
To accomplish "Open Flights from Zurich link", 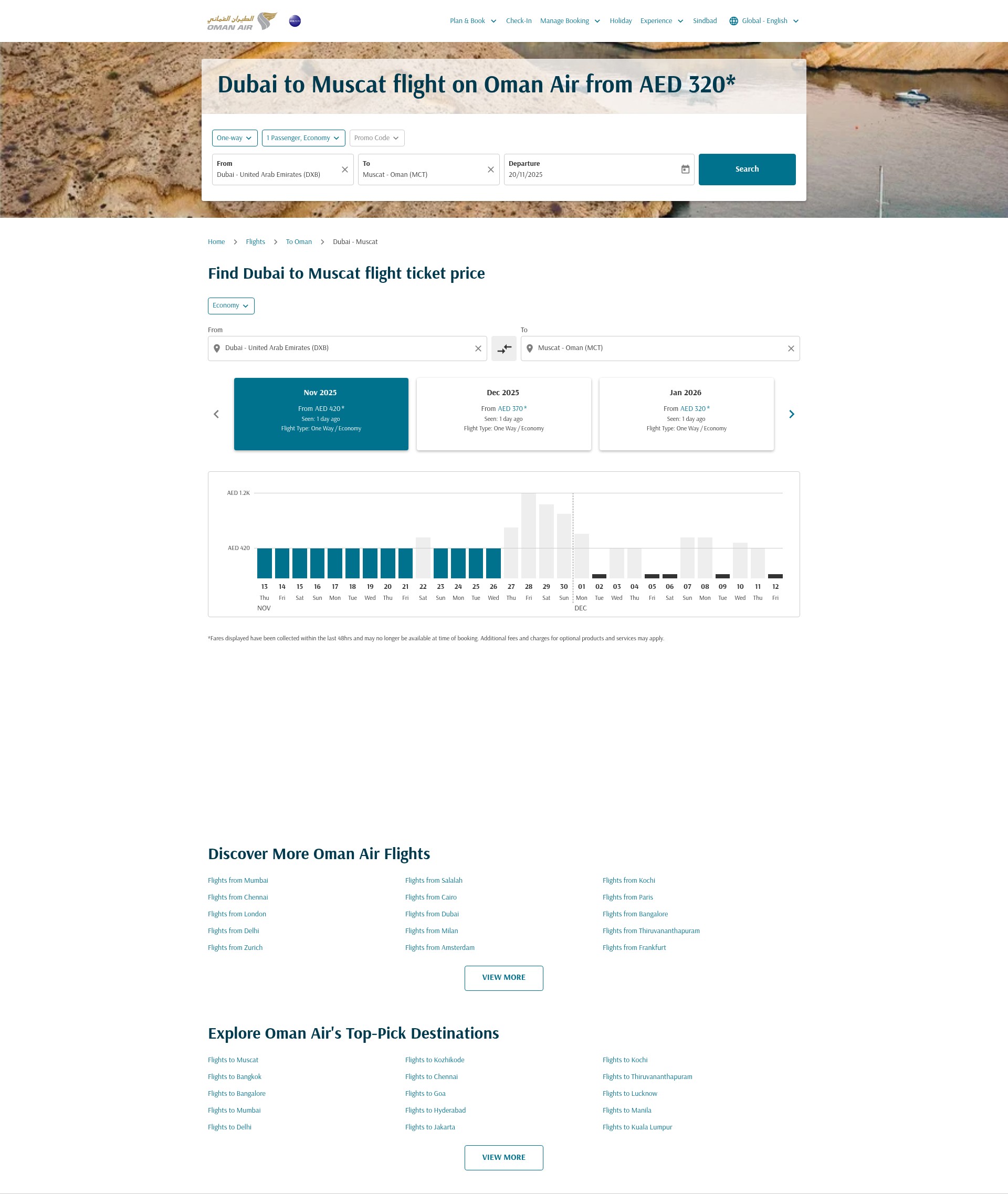I will pos(235,948).
